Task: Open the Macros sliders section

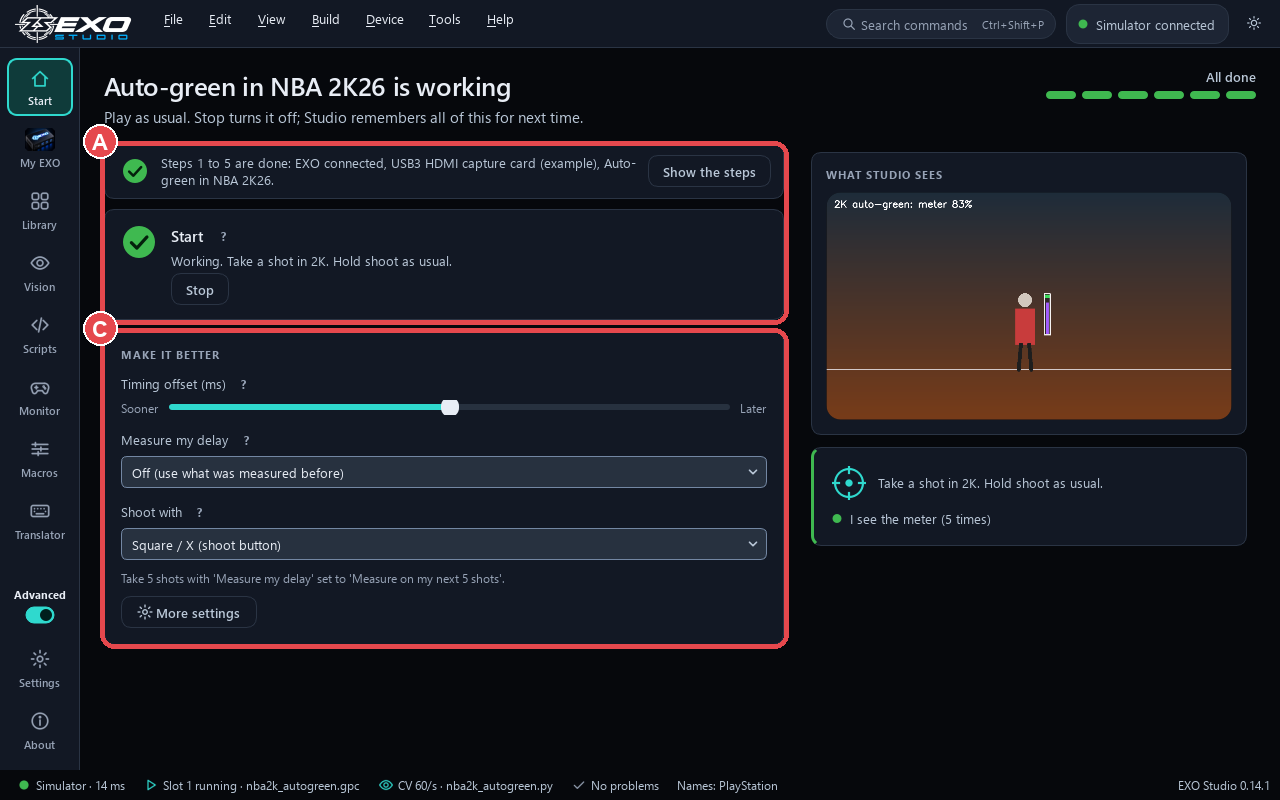Action: 40,459
